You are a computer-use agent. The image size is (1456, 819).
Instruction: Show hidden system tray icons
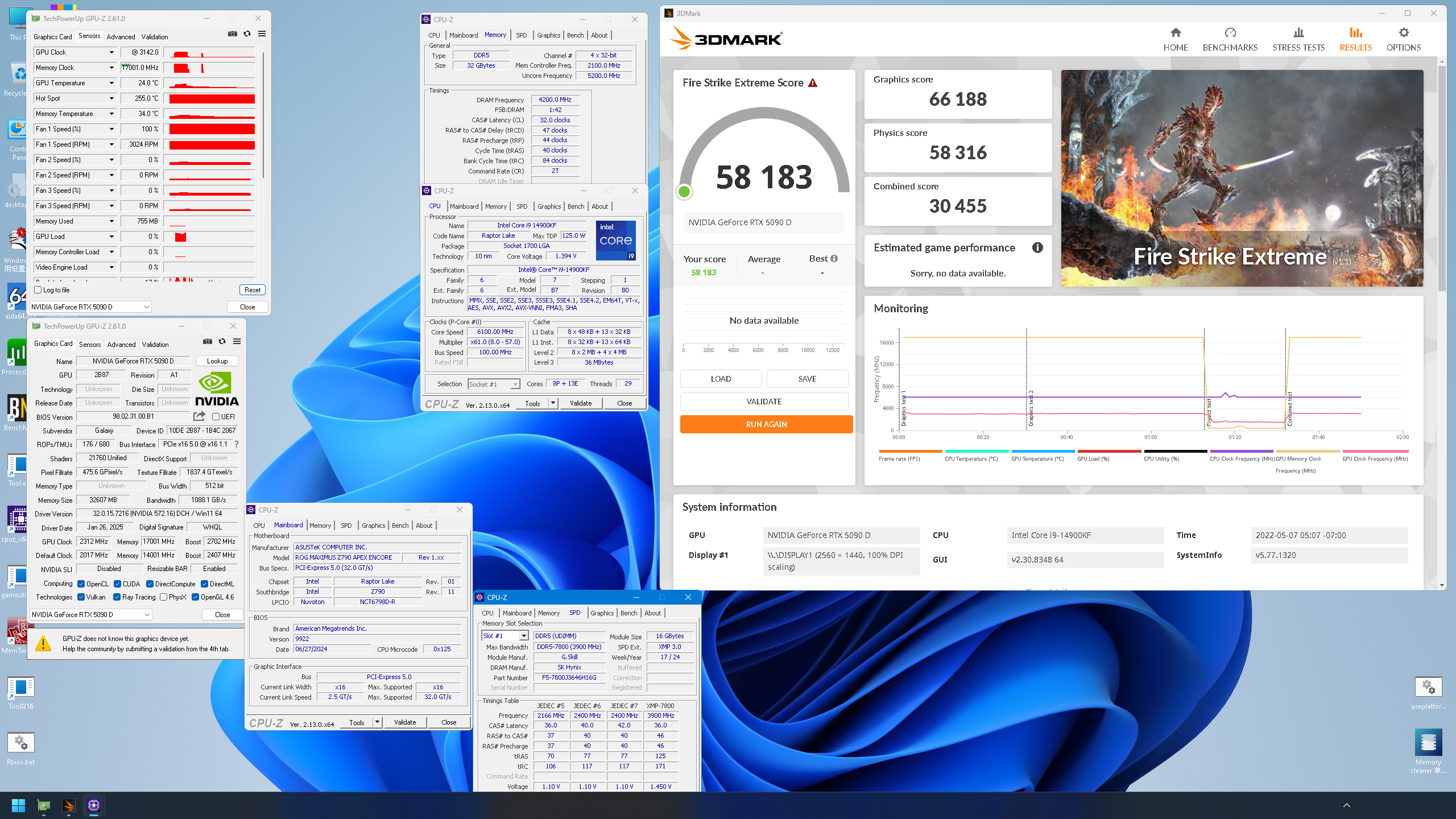coord(1346,805)
